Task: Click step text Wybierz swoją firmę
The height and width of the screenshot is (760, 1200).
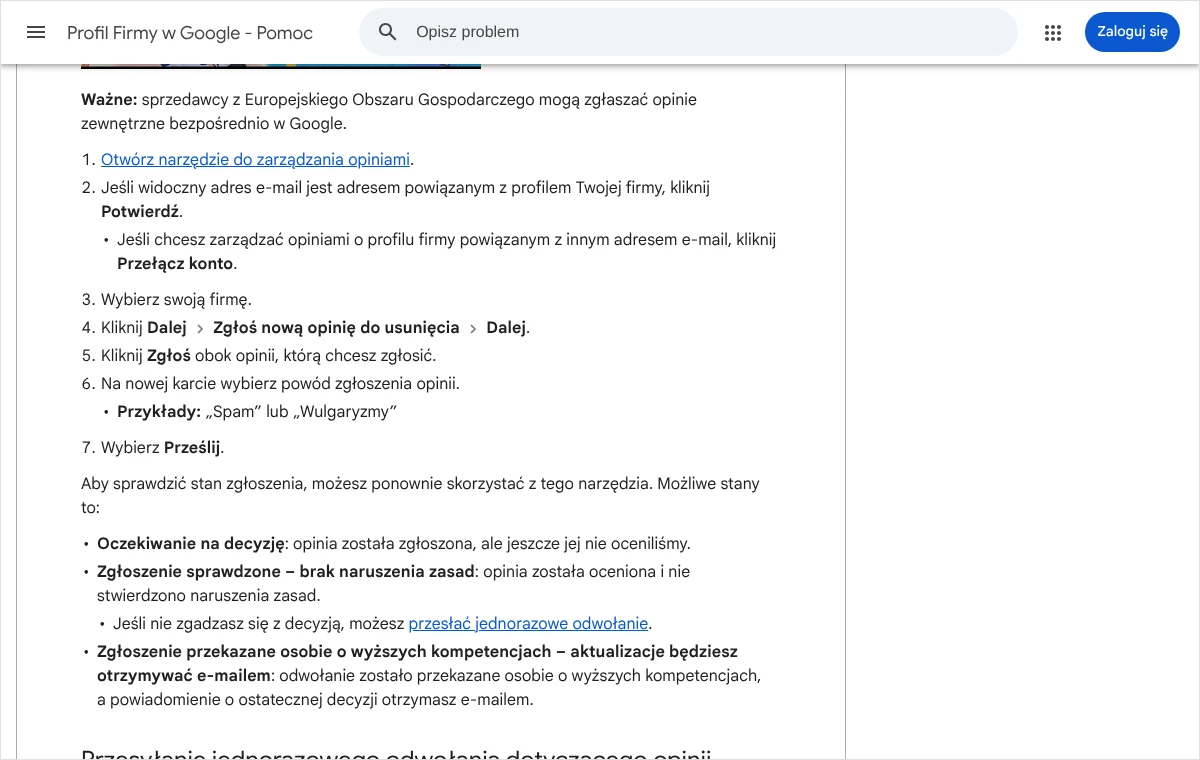Action: (176, 300)
